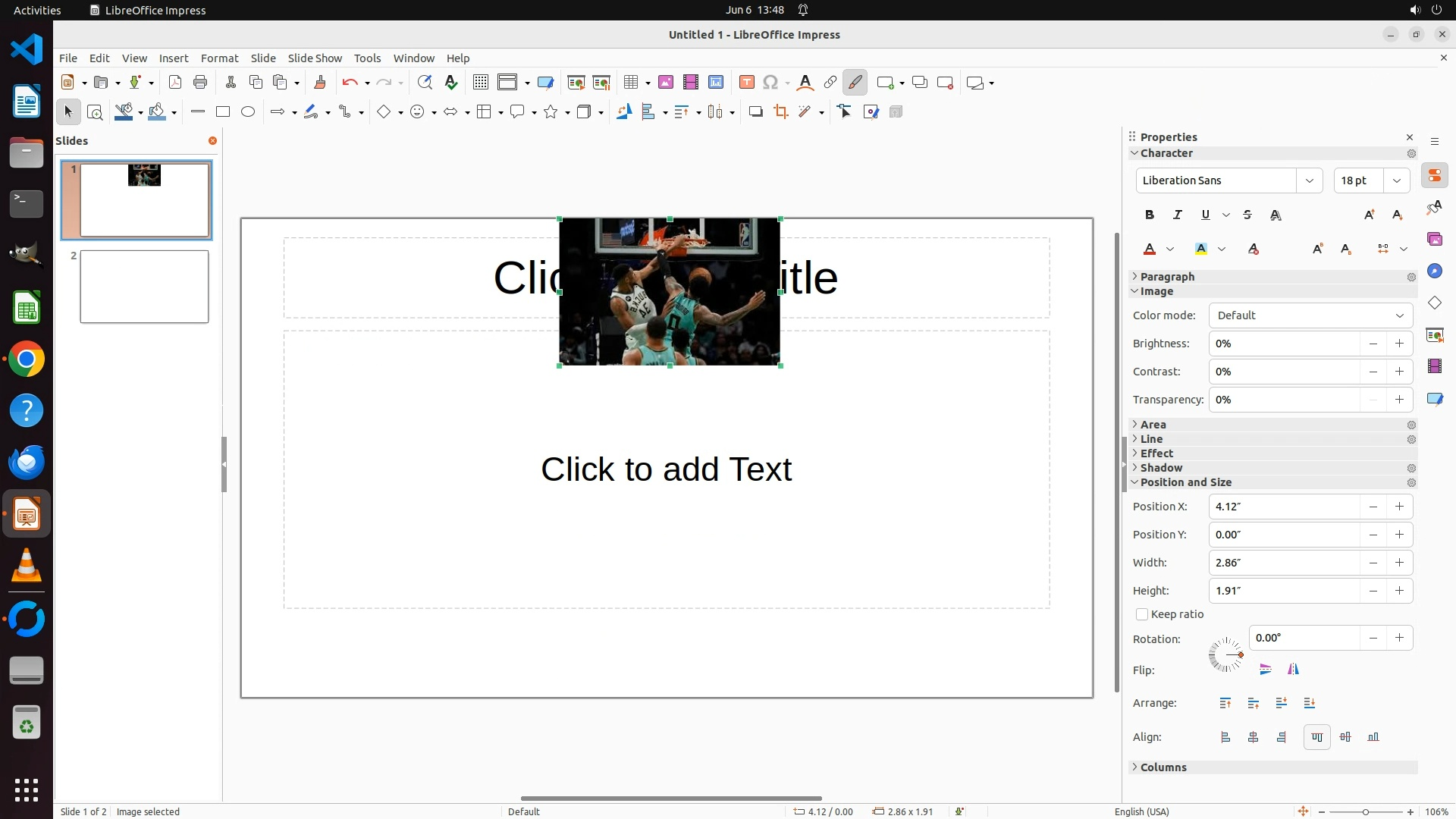Enable the Keep ratio checkbox
Screen dimensions: 1456x819
tap(1142, 614)
